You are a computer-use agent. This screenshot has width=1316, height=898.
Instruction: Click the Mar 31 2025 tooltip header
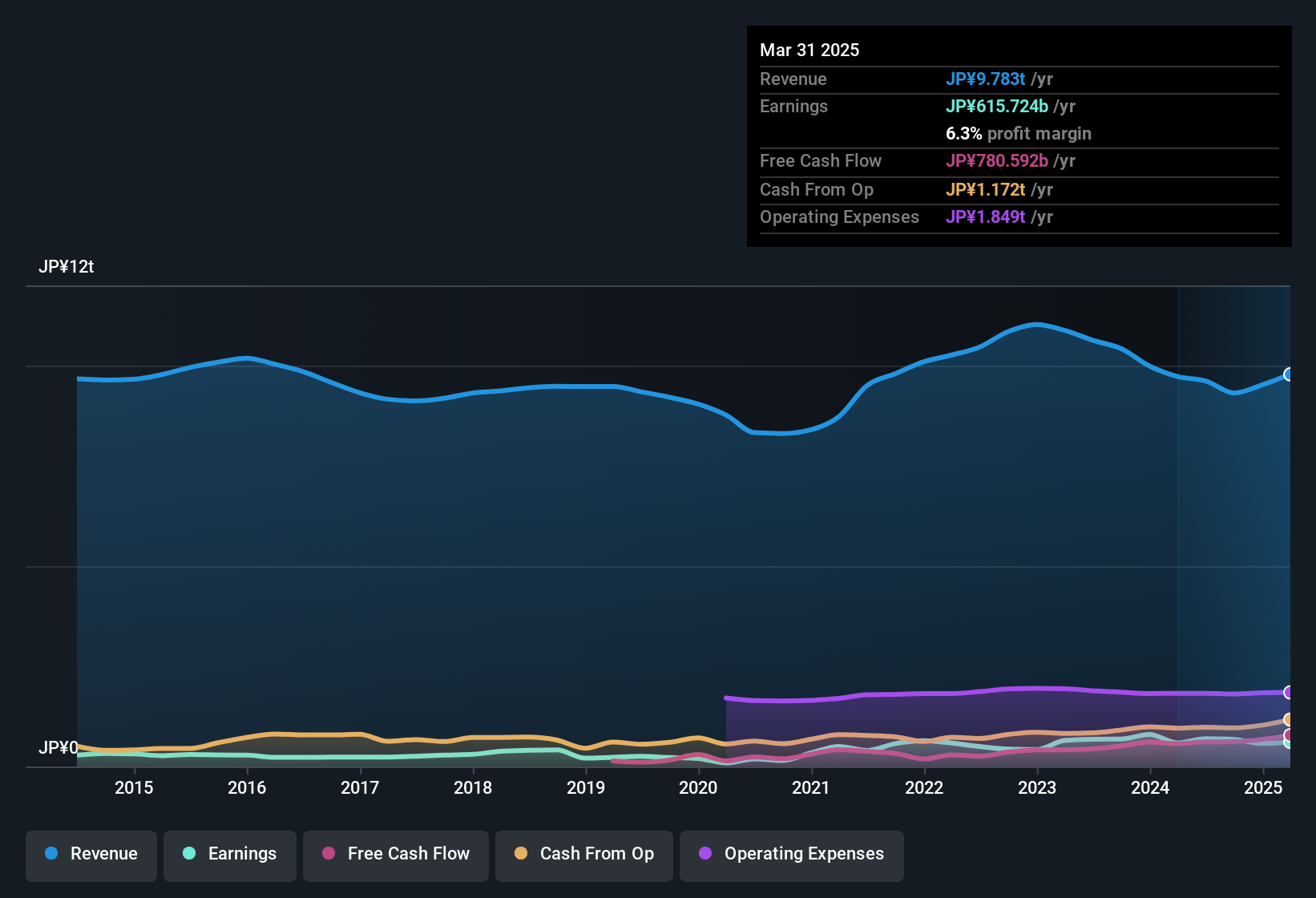(x=809, y=50)
